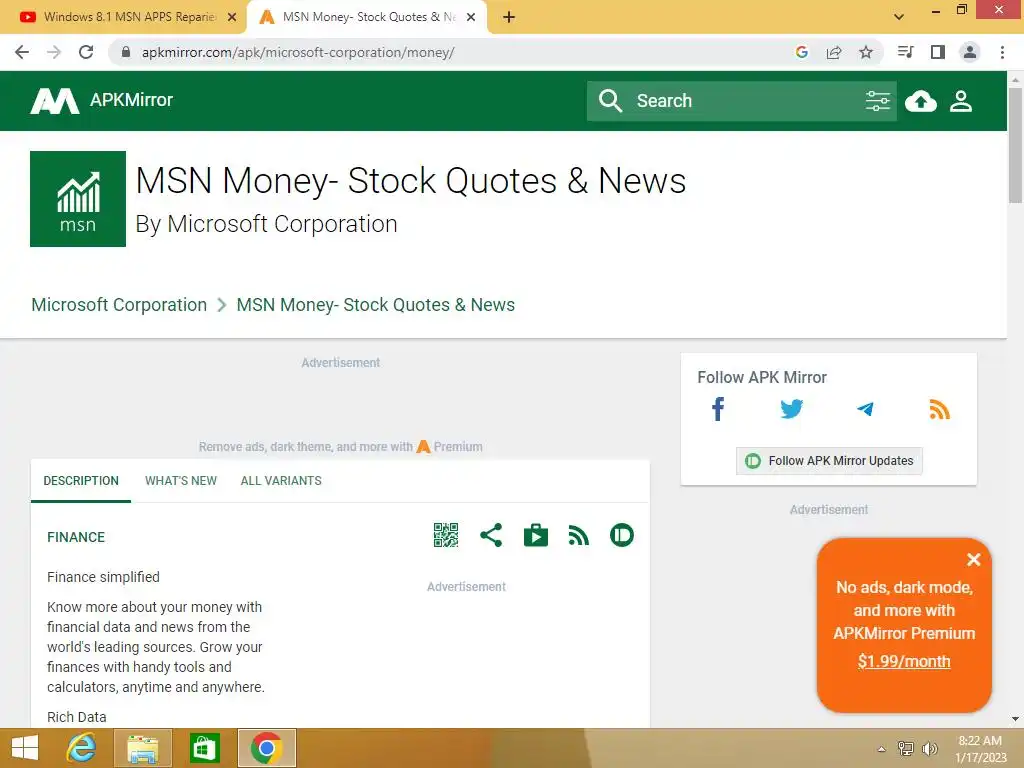
Task: Click the cloud upload APK icon
Action: pyautogui.click(x=921, y=101)
